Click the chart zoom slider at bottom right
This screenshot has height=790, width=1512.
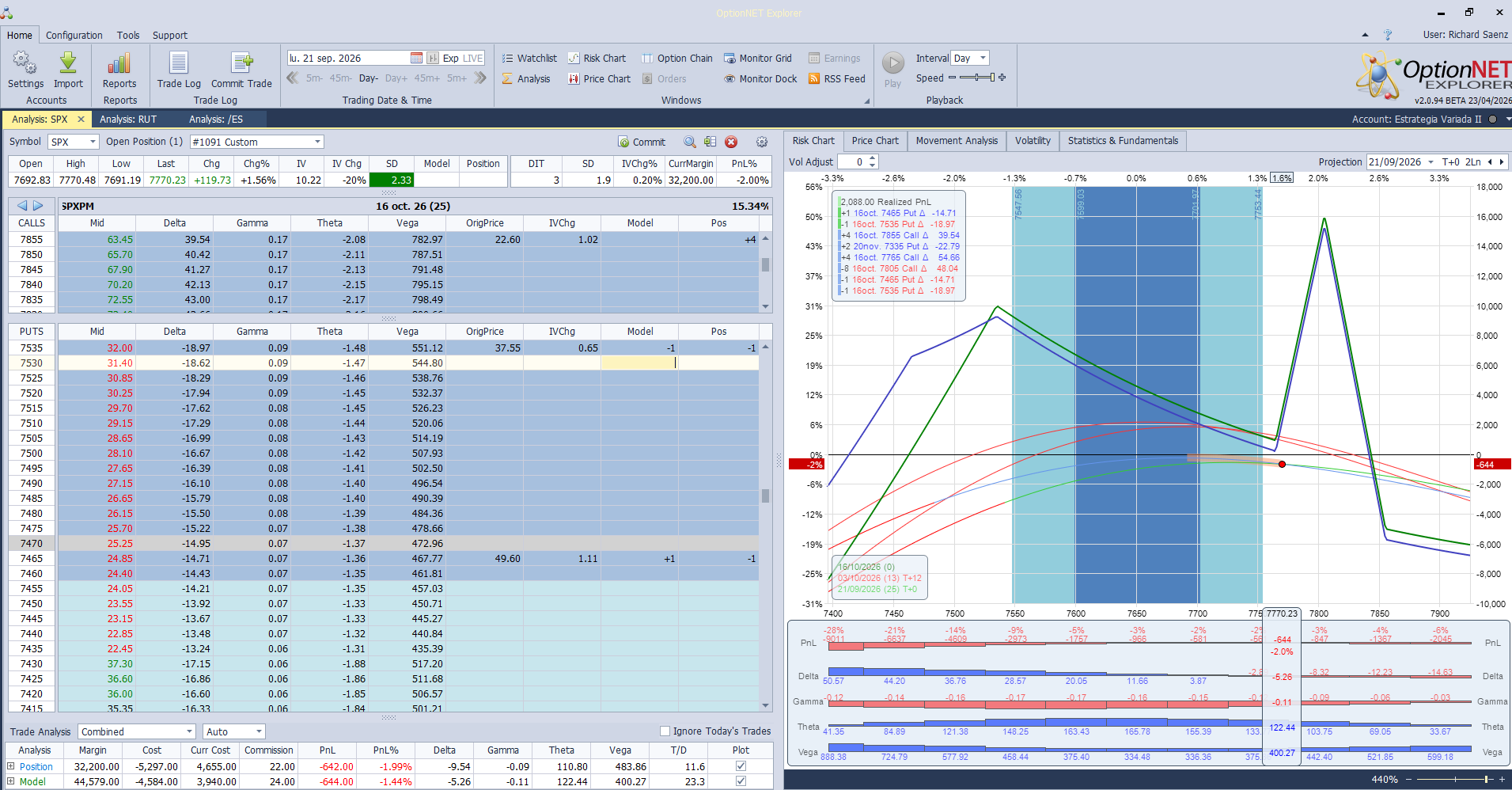click(1456, 780)
